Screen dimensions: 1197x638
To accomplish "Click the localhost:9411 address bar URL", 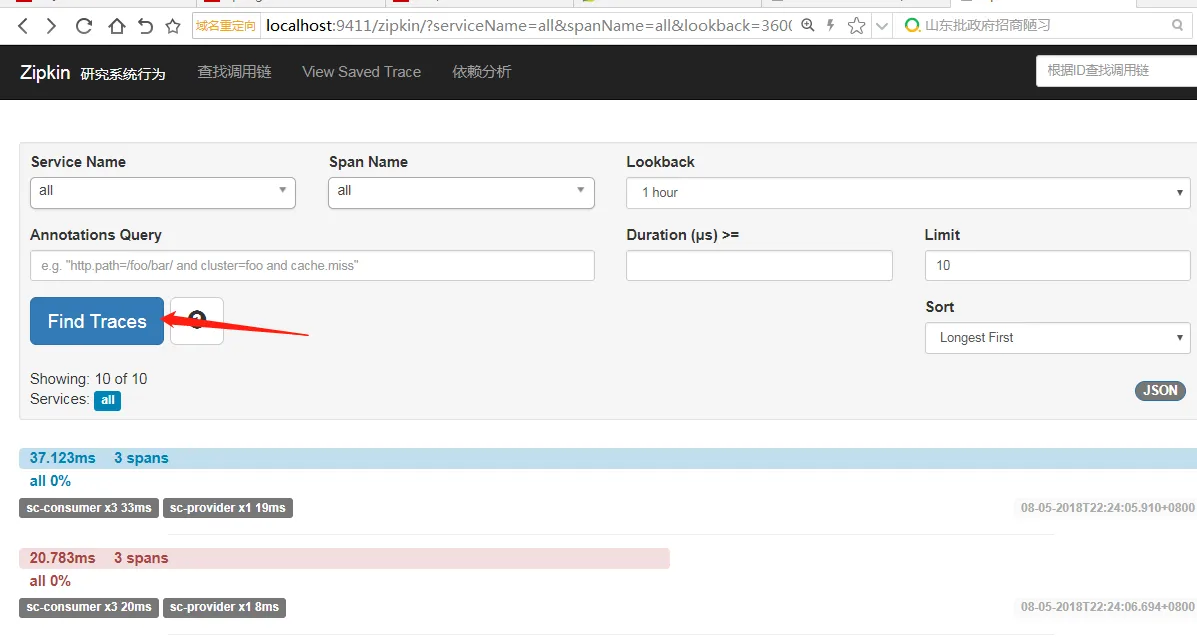I will 528,25.
